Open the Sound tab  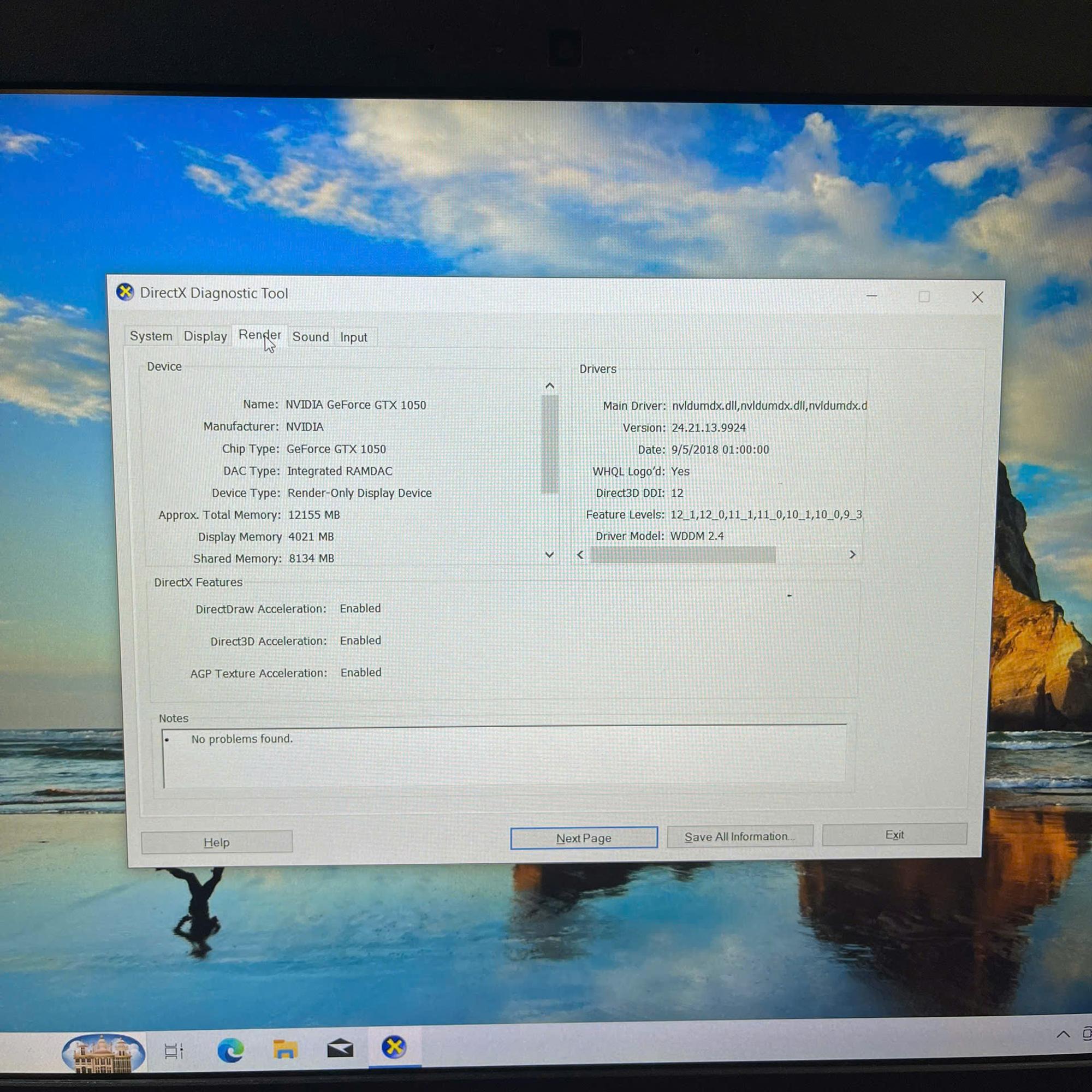coord(310,337)
